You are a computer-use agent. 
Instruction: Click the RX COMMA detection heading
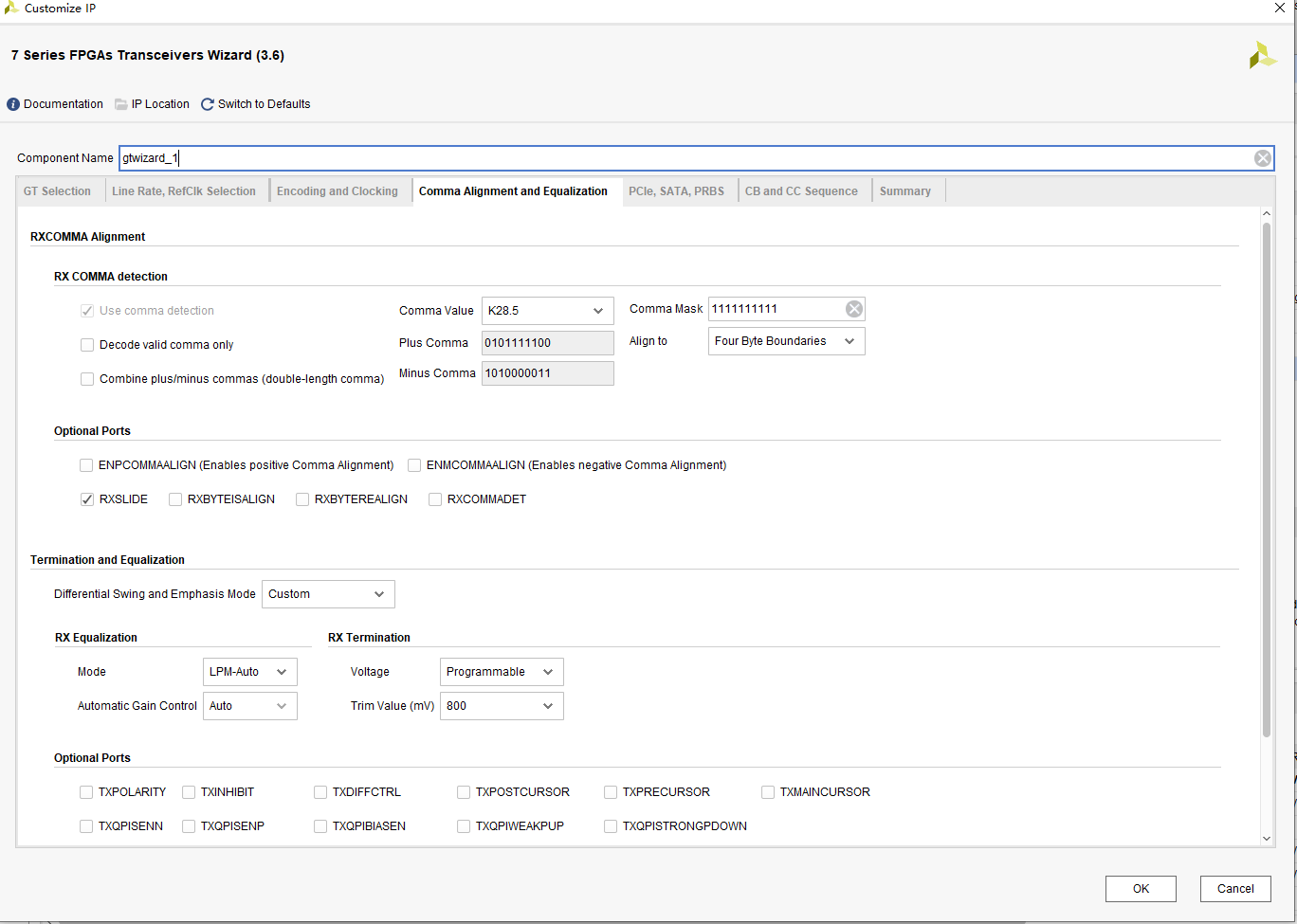tap(111, 277)
